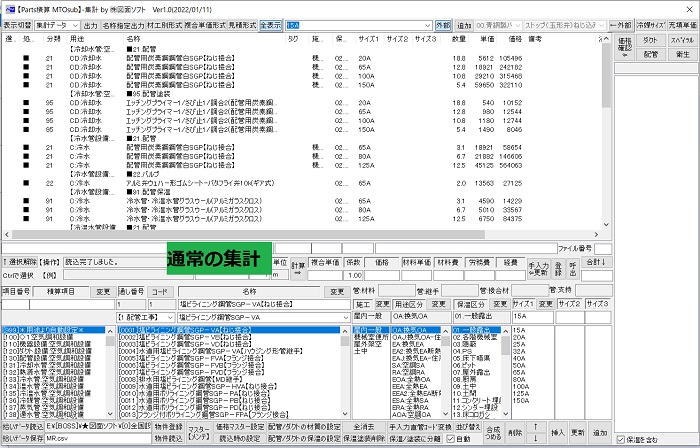The image size is (700, 448).
Task: Toggle the 全表示 button in toolbar
Action: (271, 25)
